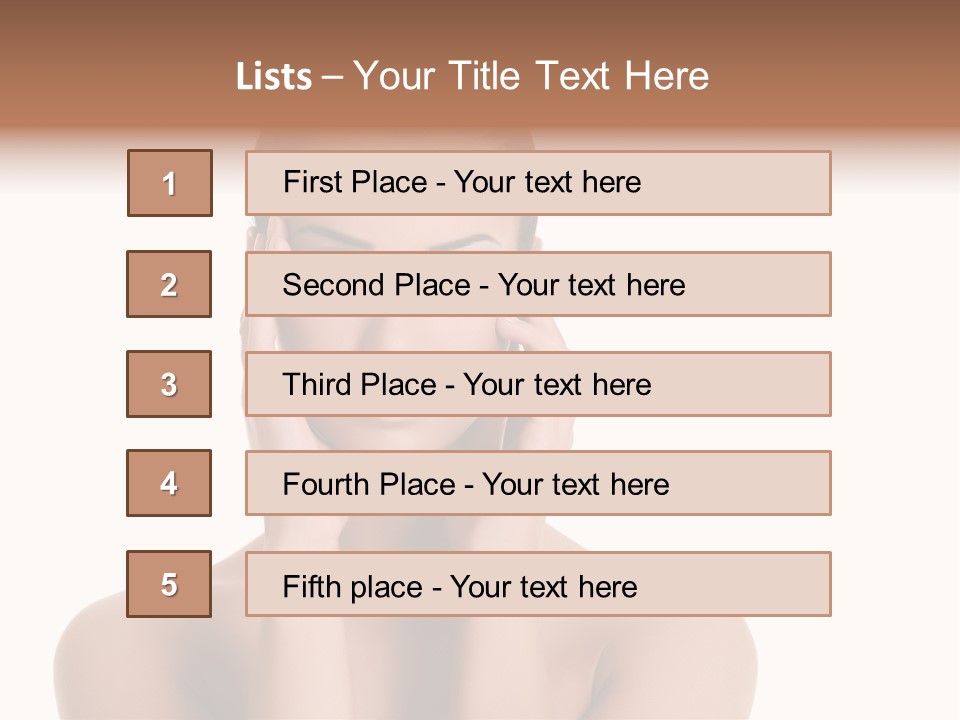Click the number 5 box
This screenshot has width=960, height=720.
click(x=169, y=584)
